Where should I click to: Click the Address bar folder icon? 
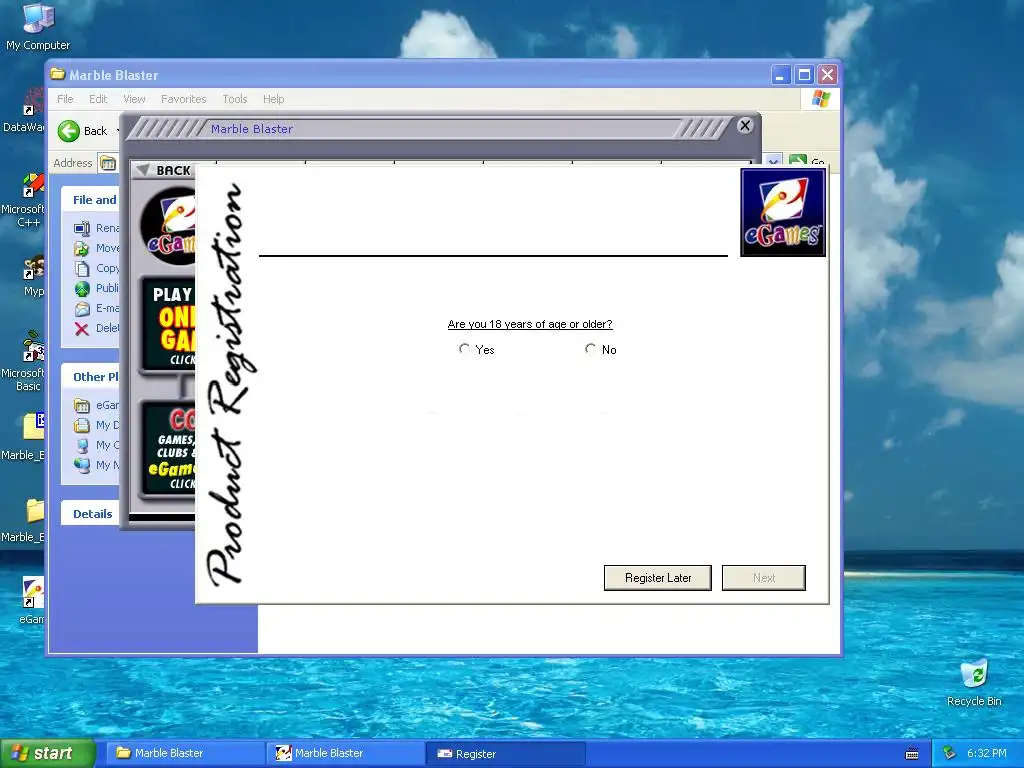tap(108, 163)
